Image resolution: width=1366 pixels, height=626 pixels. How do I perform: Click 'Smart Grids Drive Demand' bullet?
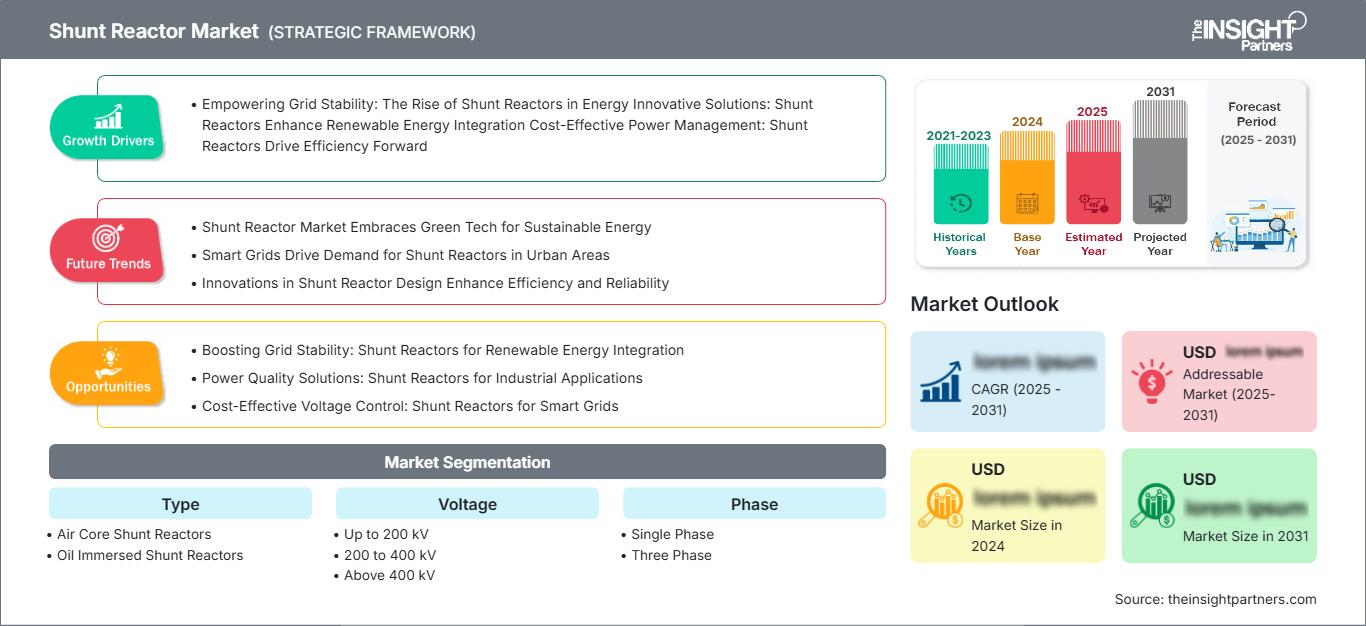pyautogui.click(x=406, y=255)
